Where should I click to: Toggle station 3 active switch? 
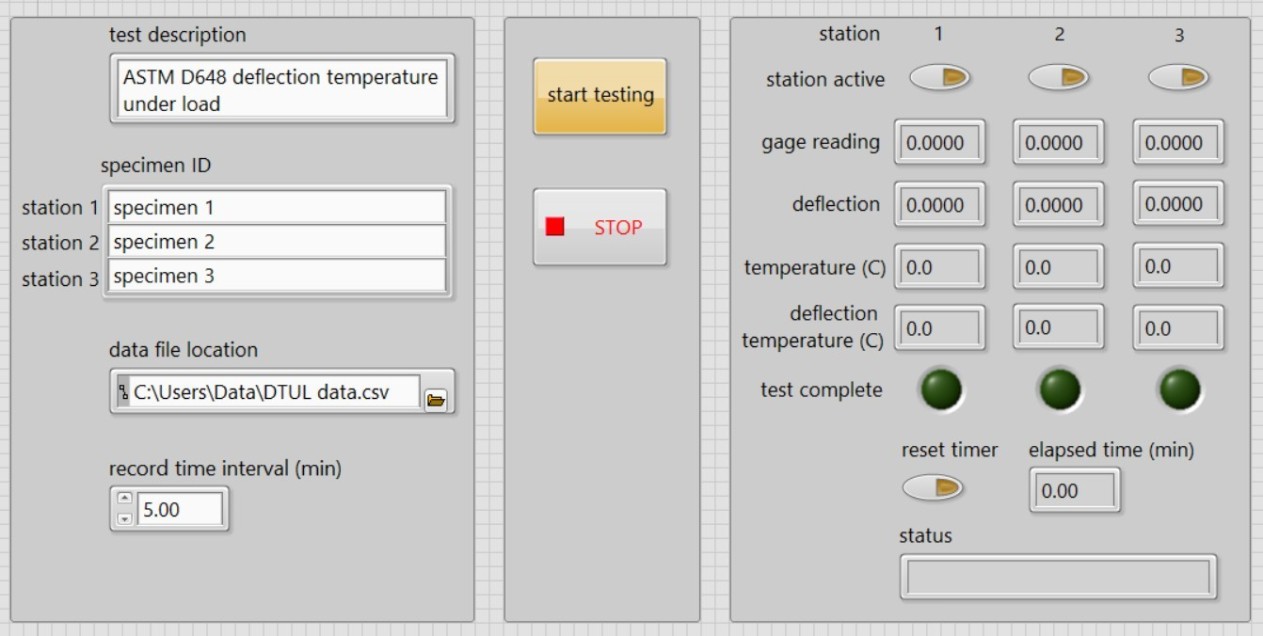1177,78
